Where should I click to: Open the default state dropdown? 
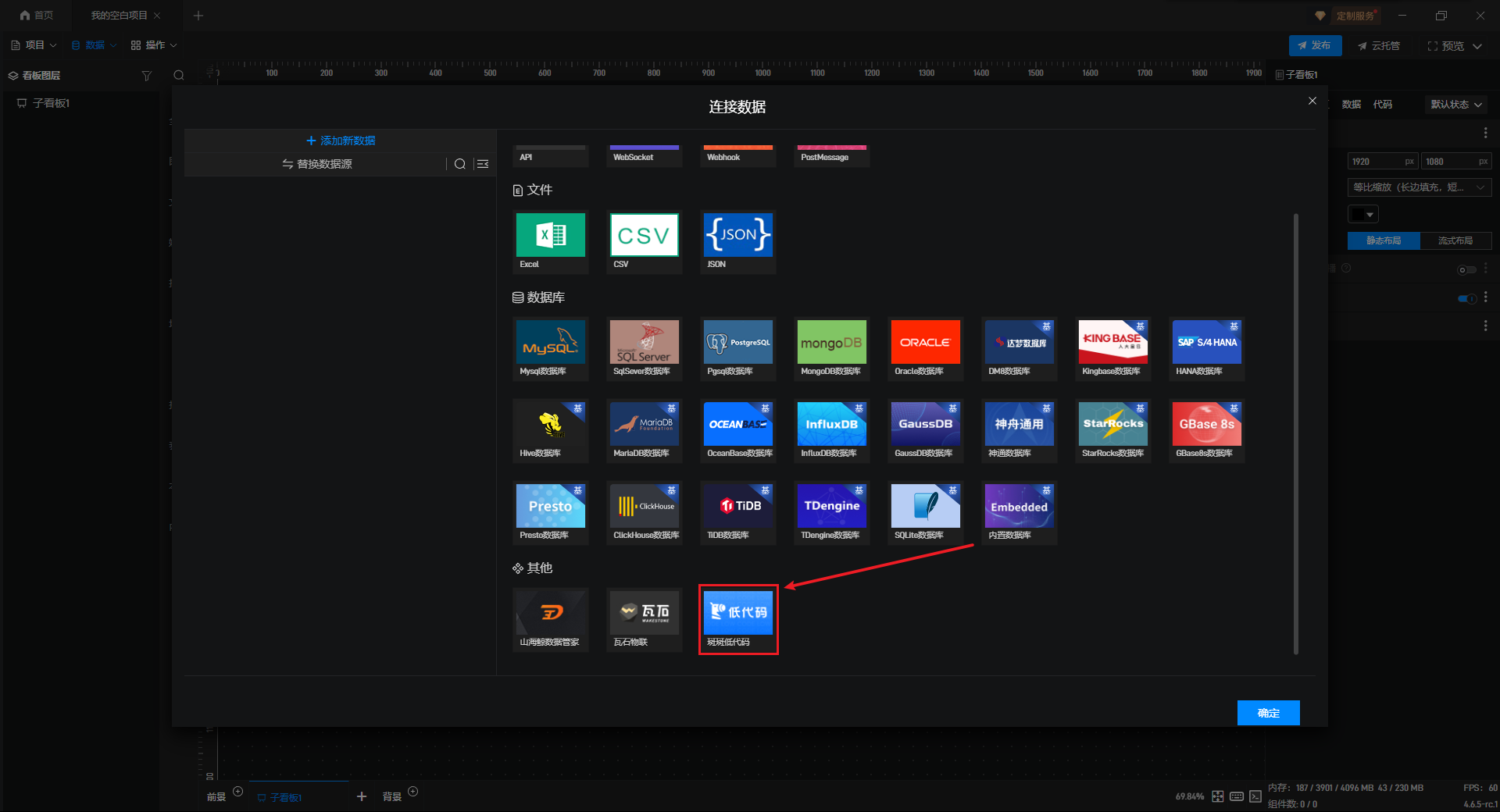[x=1455, y=105]
